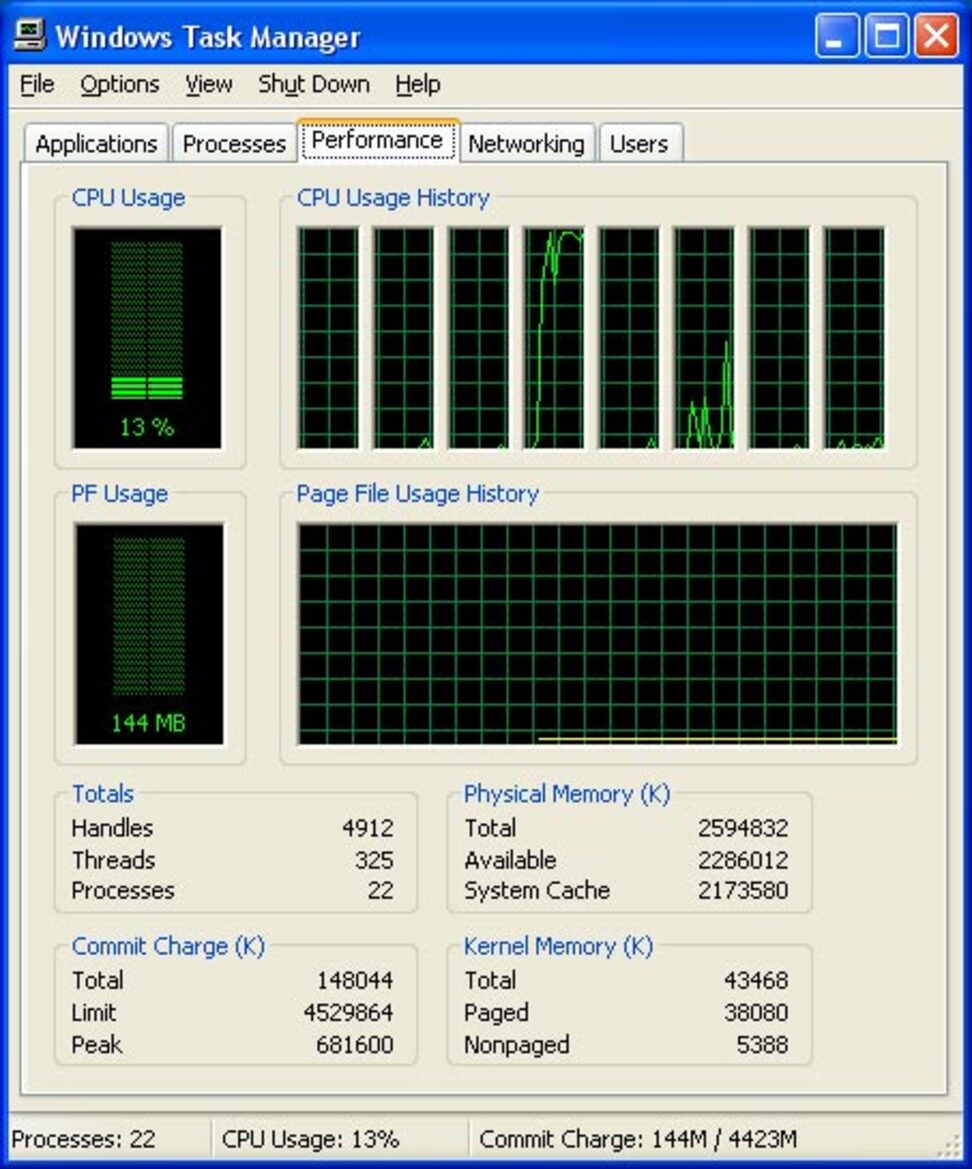The height and width of the screenshot is (1169, 972).
Task: Click the CPU Usage 13 % meter
Action: click(147, 338)
